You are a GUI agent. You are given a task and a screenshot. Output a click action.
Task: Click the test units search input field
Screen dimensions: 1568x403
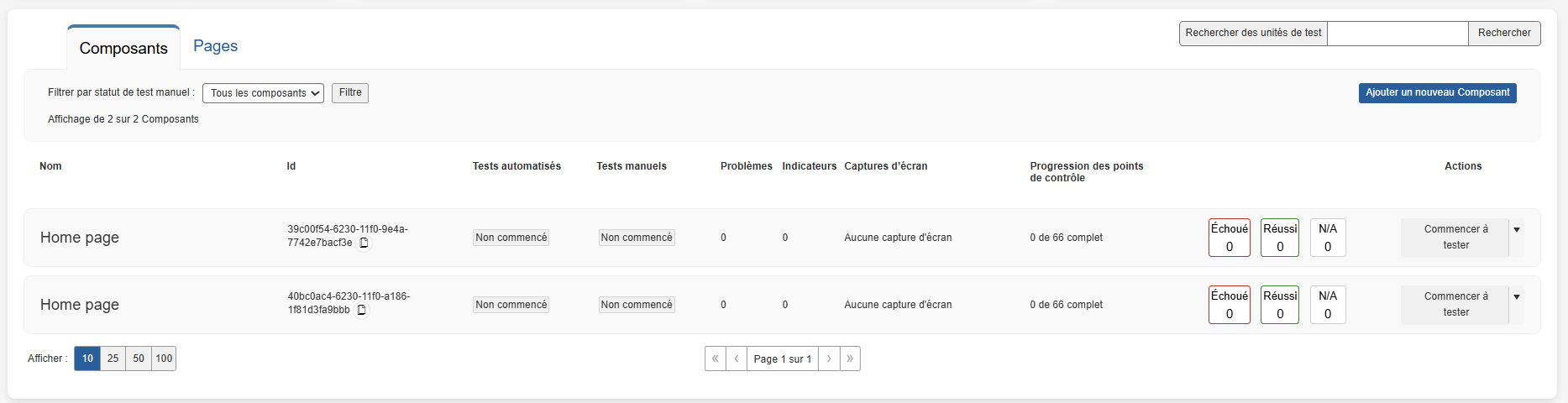[x=1397, y=34]
